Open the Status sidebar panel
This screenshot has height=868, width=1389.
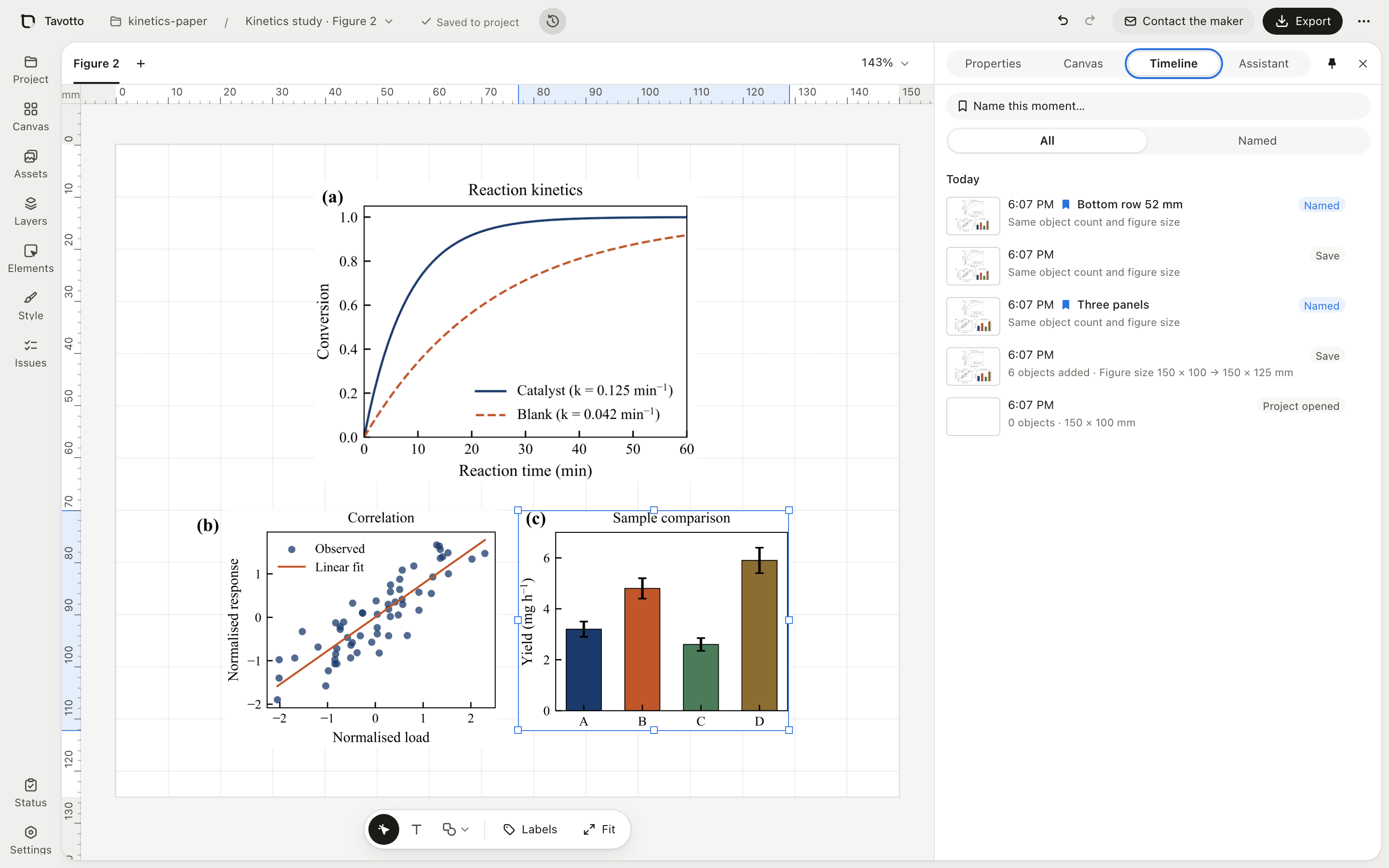(30, 793)
